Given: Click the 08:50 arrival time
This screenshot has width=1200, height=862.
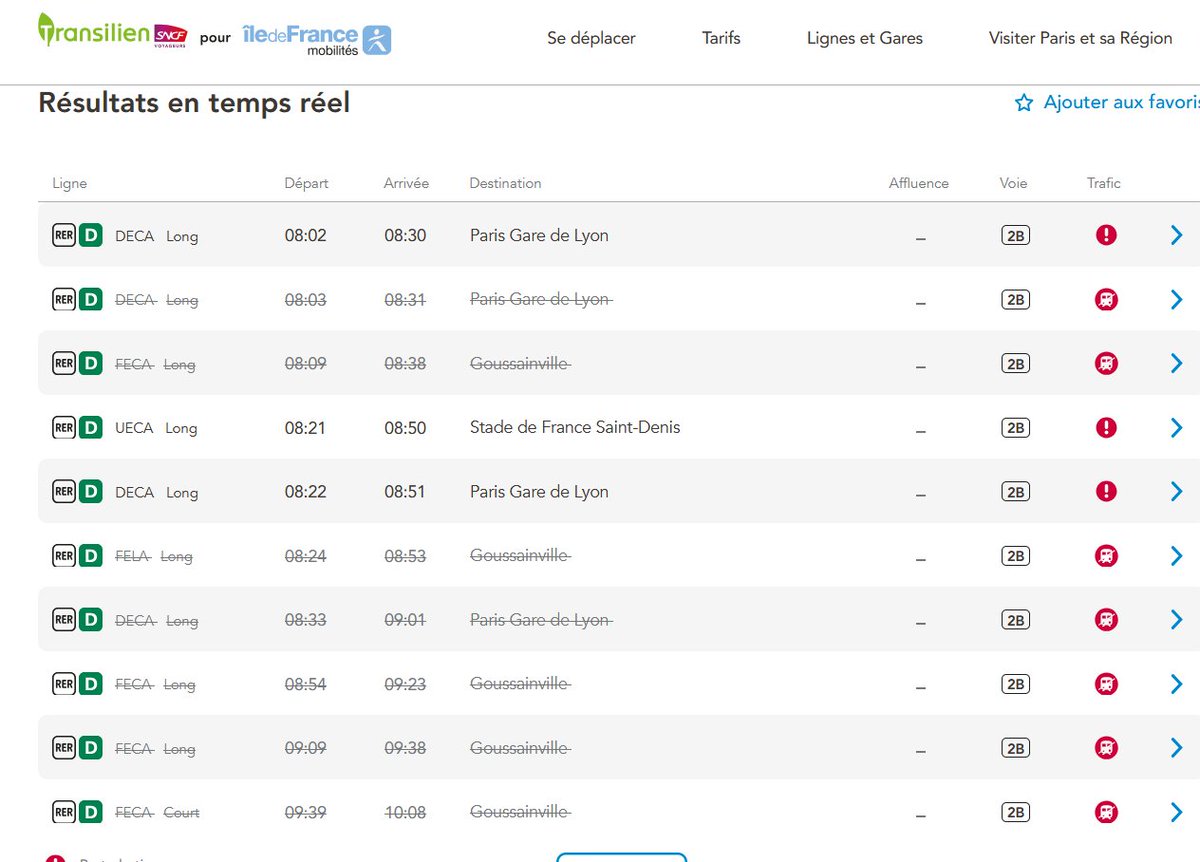Looking at the screenshot, I should (x=406, y=428).
